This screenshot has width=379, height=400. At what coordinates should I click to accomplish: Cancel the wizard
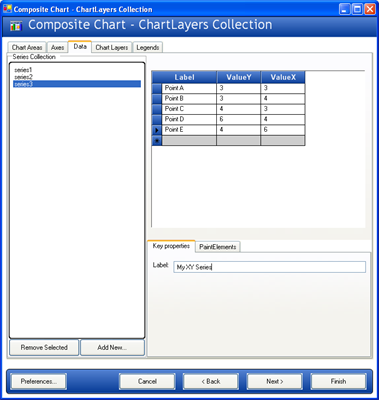(x=147, y=381)
